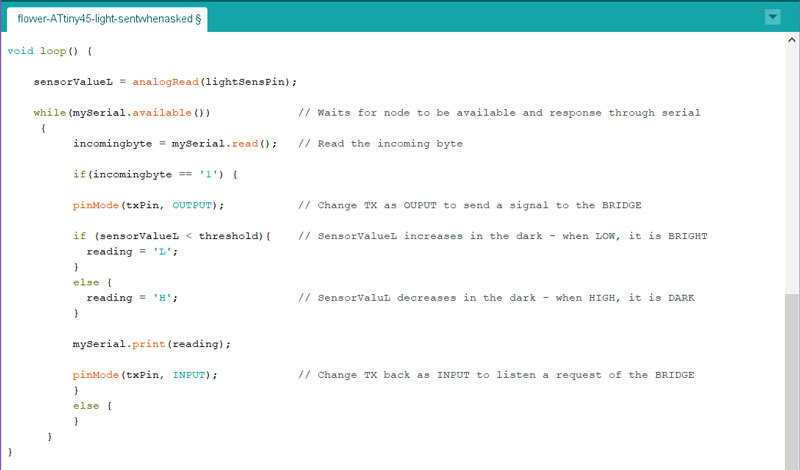This screenshot has height=470, width=800.
Task: Click the 'void loop() {' line
Action: pyautogui.click(x=49, y=51)
